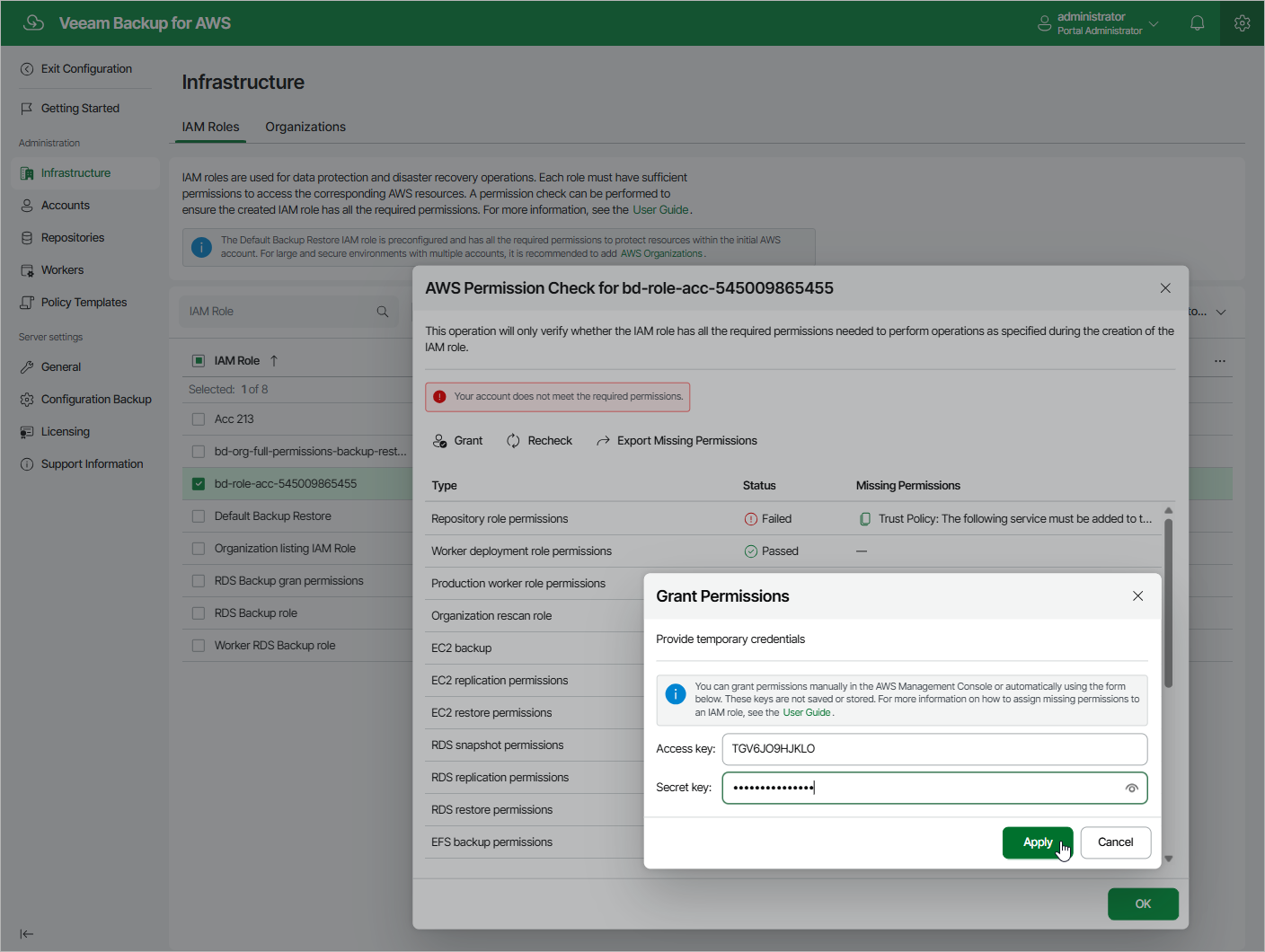Sort by IAM Role column arrow
The image size is (1265, 952).
[x=274, y=361]
